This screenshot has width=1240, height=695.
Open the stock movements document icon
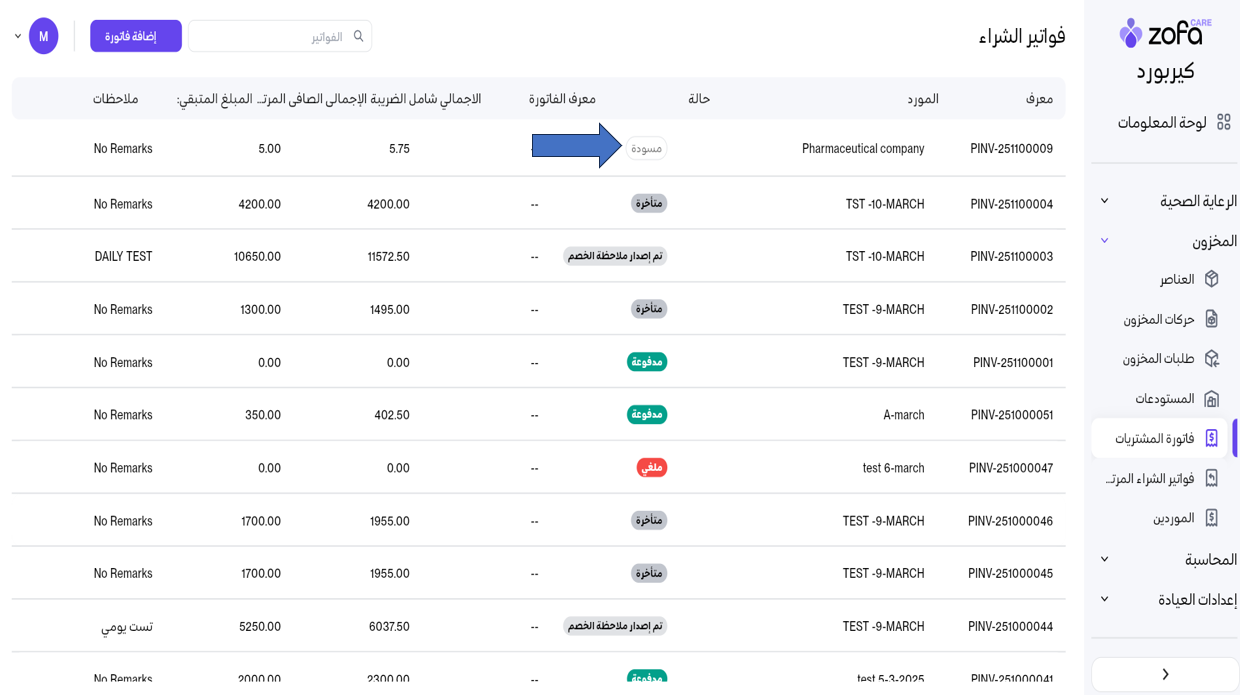[1211, 319]
